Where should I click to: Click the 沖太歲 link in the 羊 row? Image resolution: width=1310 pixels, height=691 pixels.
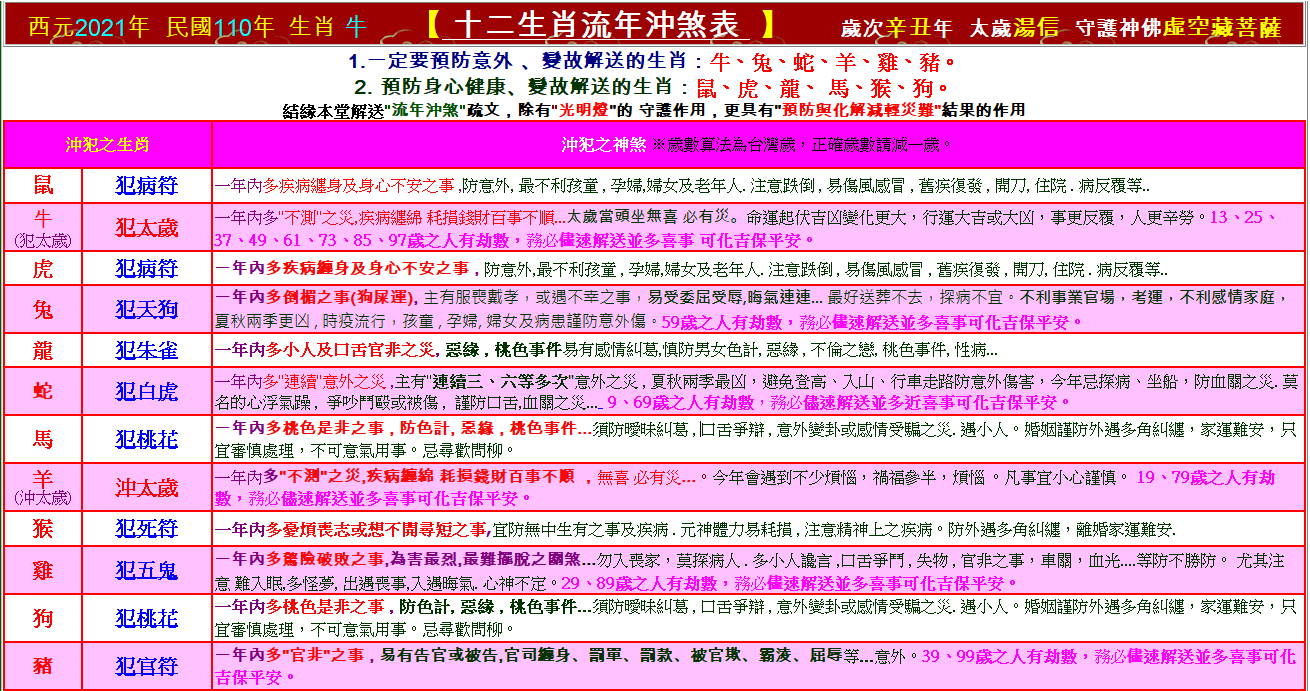[x=147, y=488]
